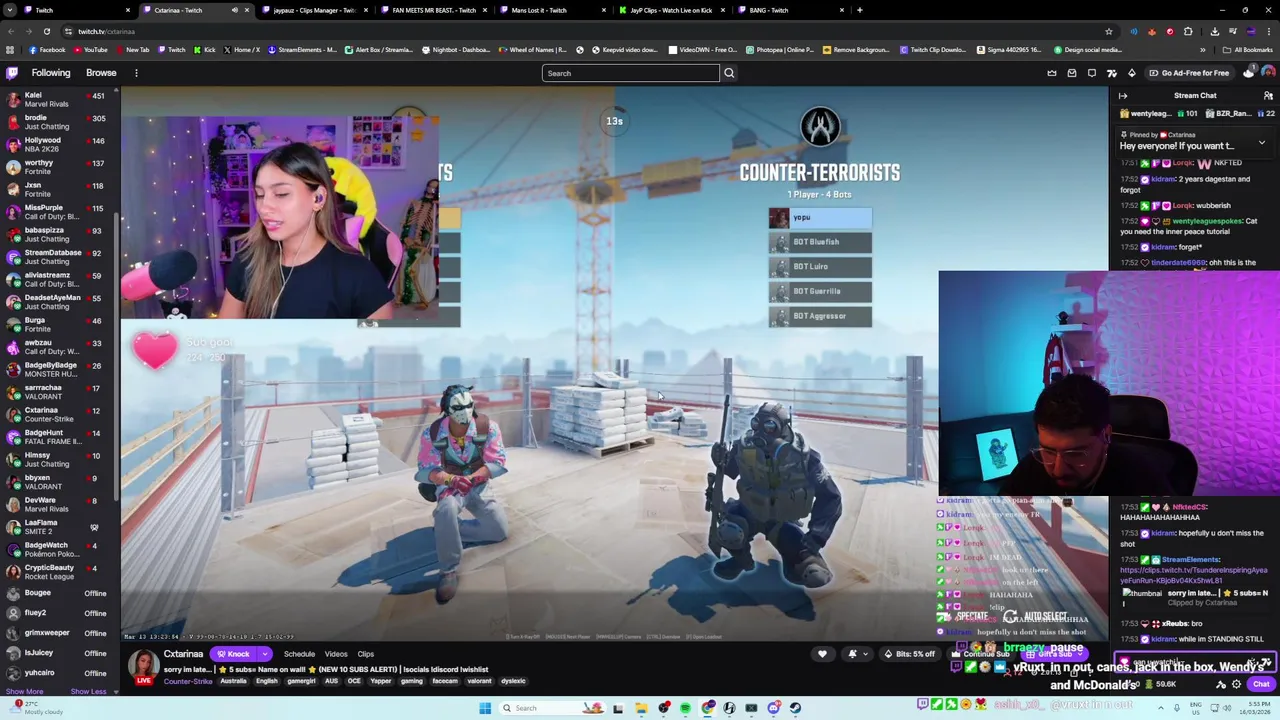Click the Knock button

coord(233,654)
